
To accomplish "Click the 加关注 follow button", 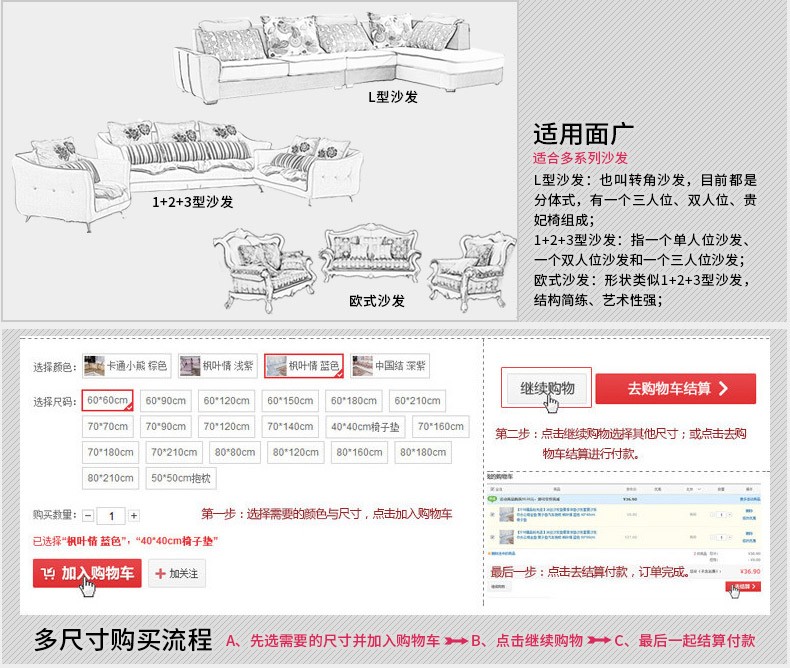I will coord(177,574).
